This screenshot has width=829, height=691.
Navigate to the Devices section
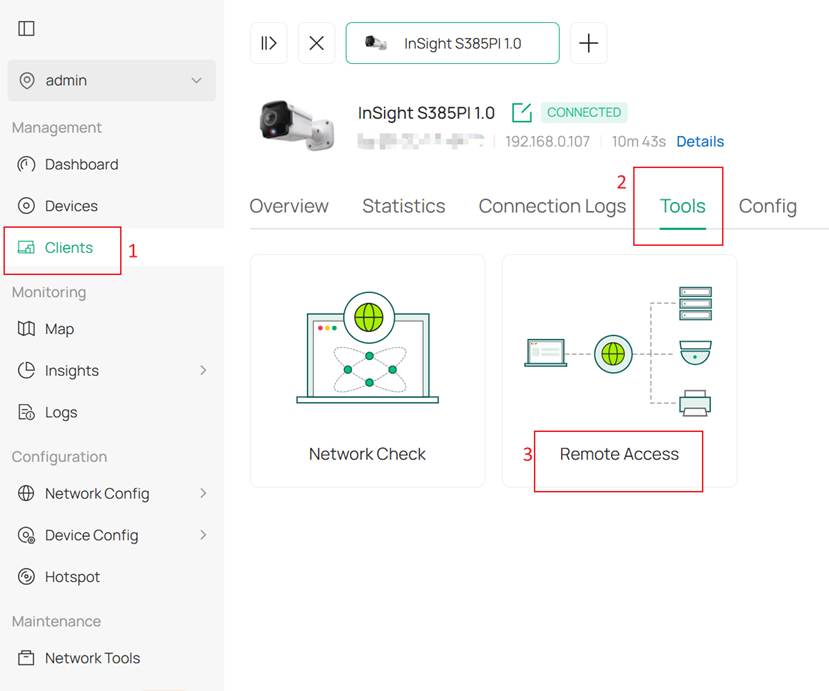(x=70, y=205)
